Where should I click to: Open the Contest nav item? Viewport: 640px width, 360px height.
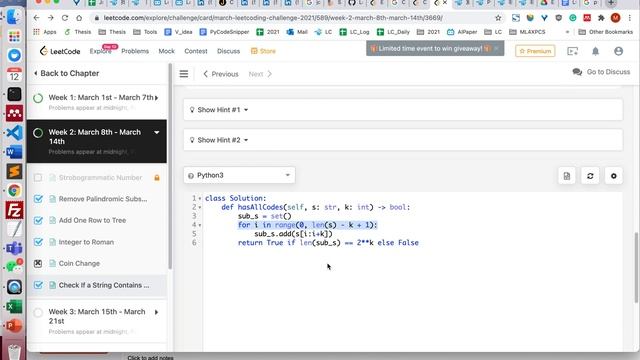click(x=196, y=51)
